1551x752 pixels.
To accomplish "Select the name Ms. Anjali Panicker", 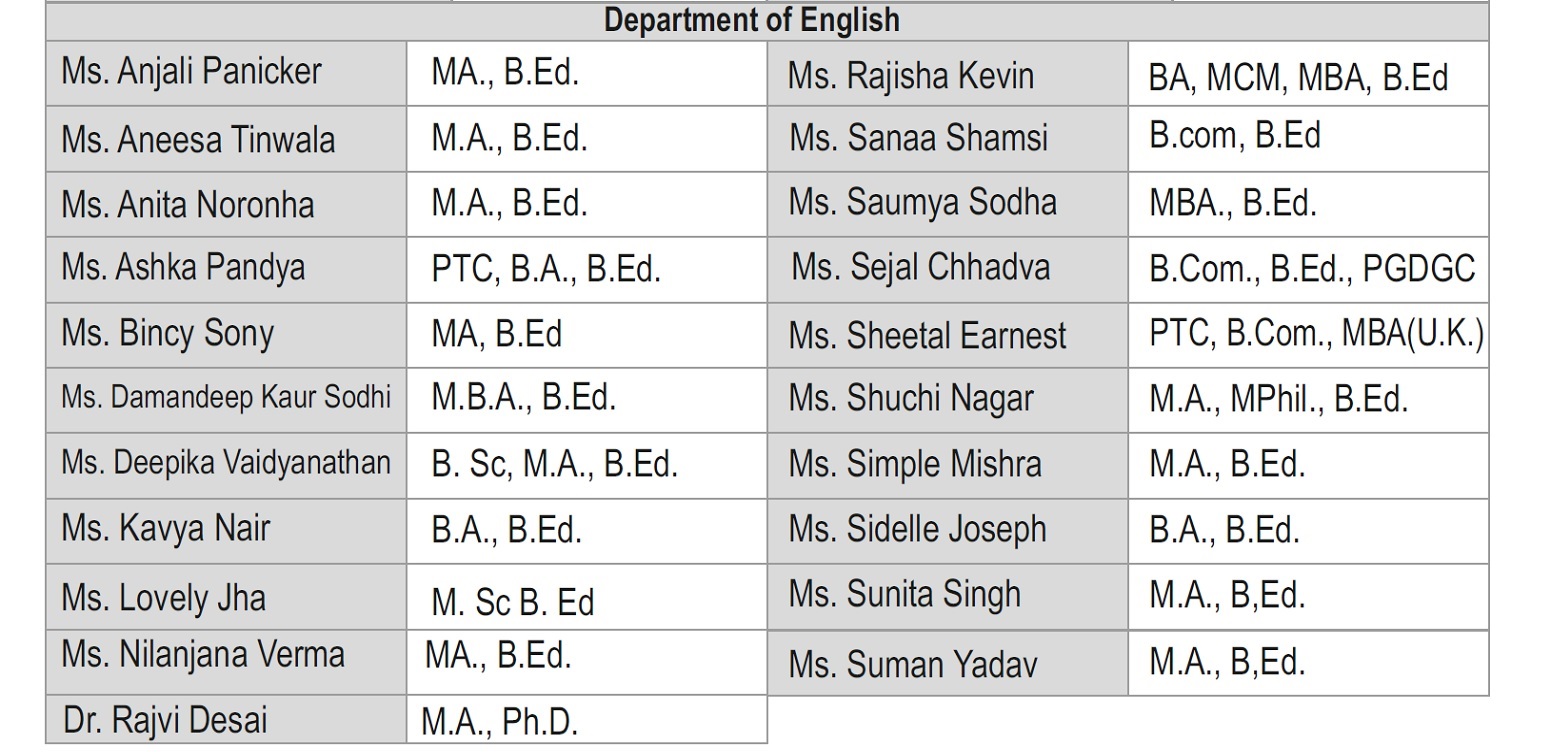I will click(191, 72).
